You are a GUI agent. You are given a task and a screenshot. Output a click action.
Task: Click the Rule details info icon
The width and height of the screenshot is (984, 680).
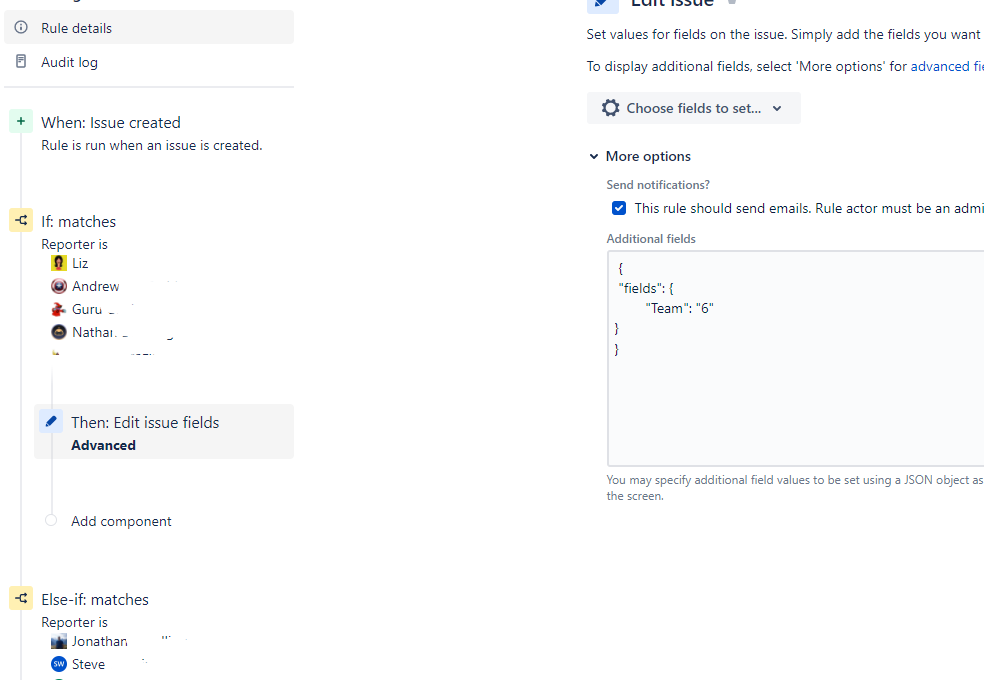coord(21,28)
